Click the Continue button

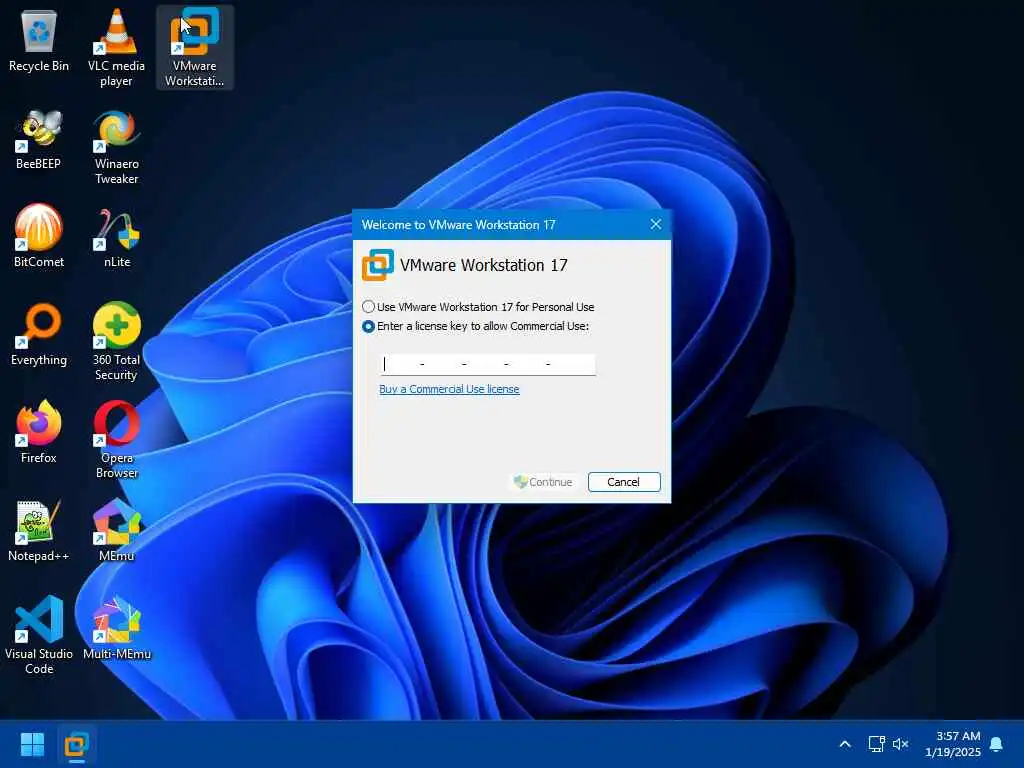click(543, 482)
